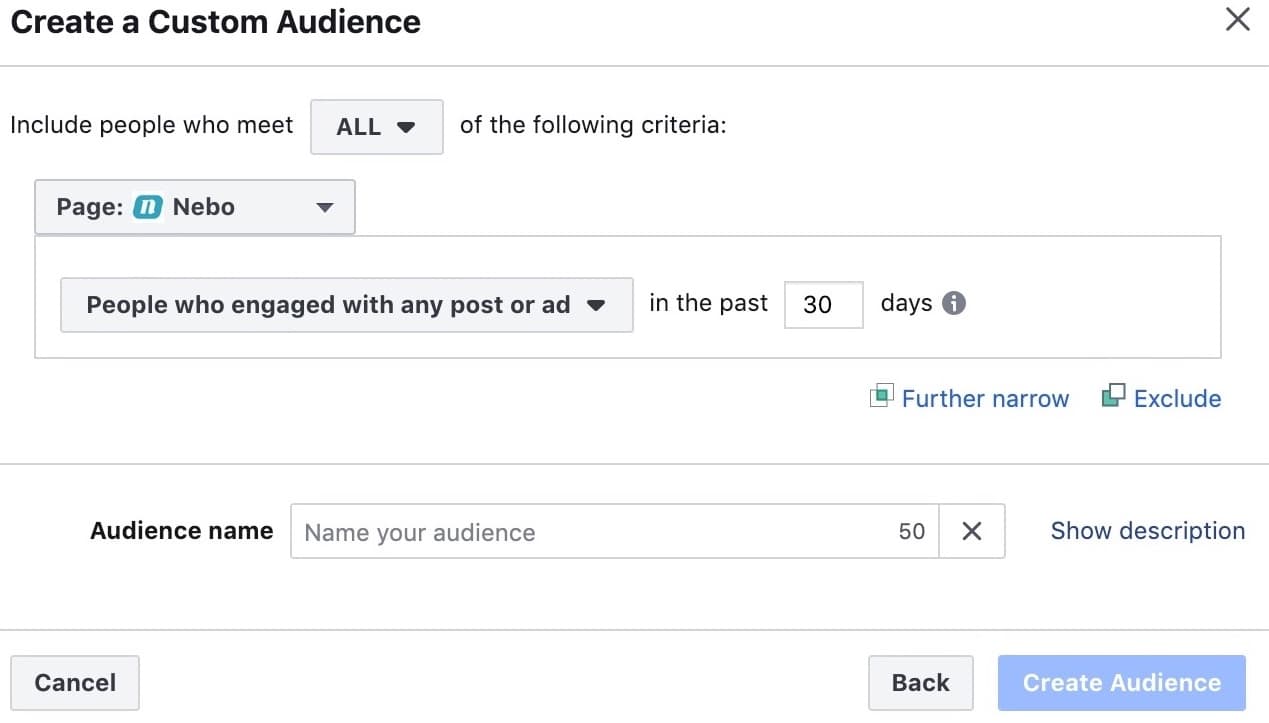Image resolution: width=1269 pixels, height=723 pixels.
Task: Select the Exclude link
Action: 1177,399
